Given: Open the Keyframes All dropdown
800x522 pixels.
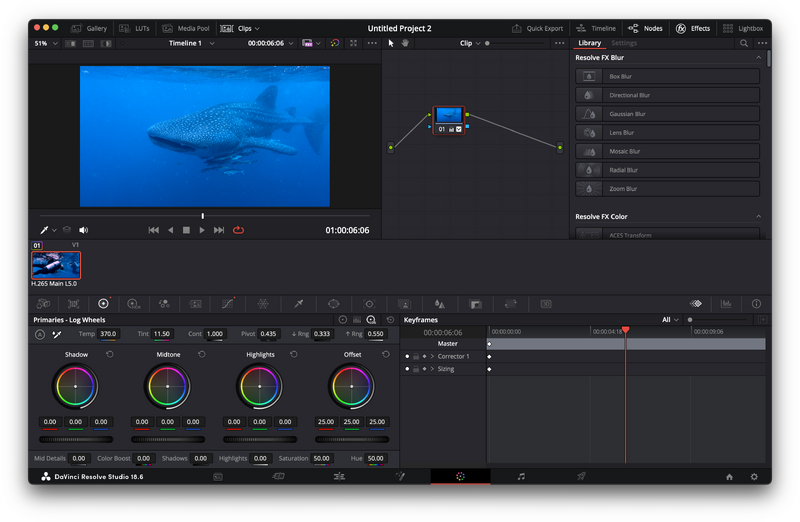Looking at the screenshot, I should (x=669, y=319).
